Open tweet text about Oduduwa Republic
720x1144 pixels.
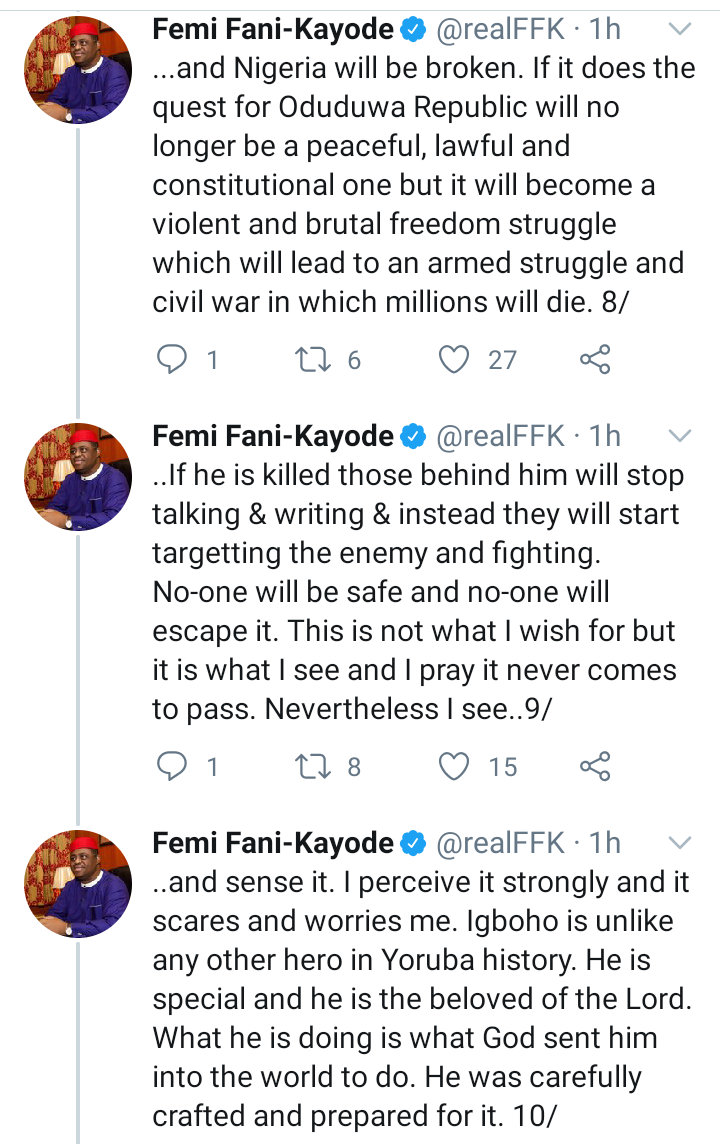(x=424, y=185)
